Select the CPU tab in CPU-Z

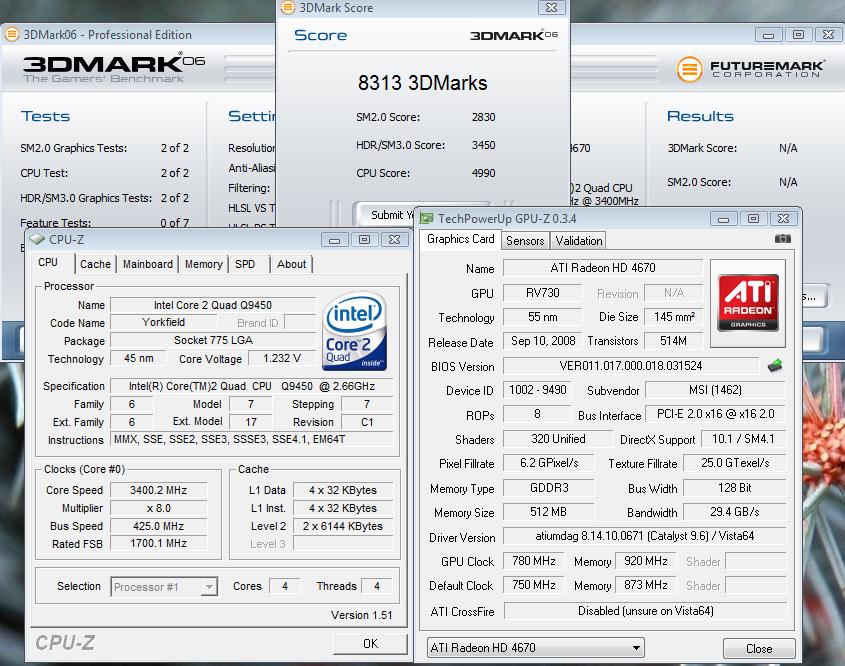[x=48, y=262]
